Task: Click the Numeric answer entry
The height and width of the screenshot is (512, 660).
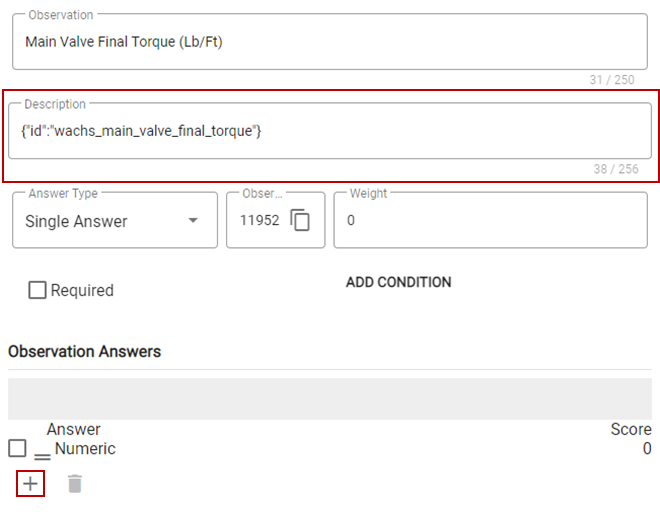Action: (x=85, y=448)
